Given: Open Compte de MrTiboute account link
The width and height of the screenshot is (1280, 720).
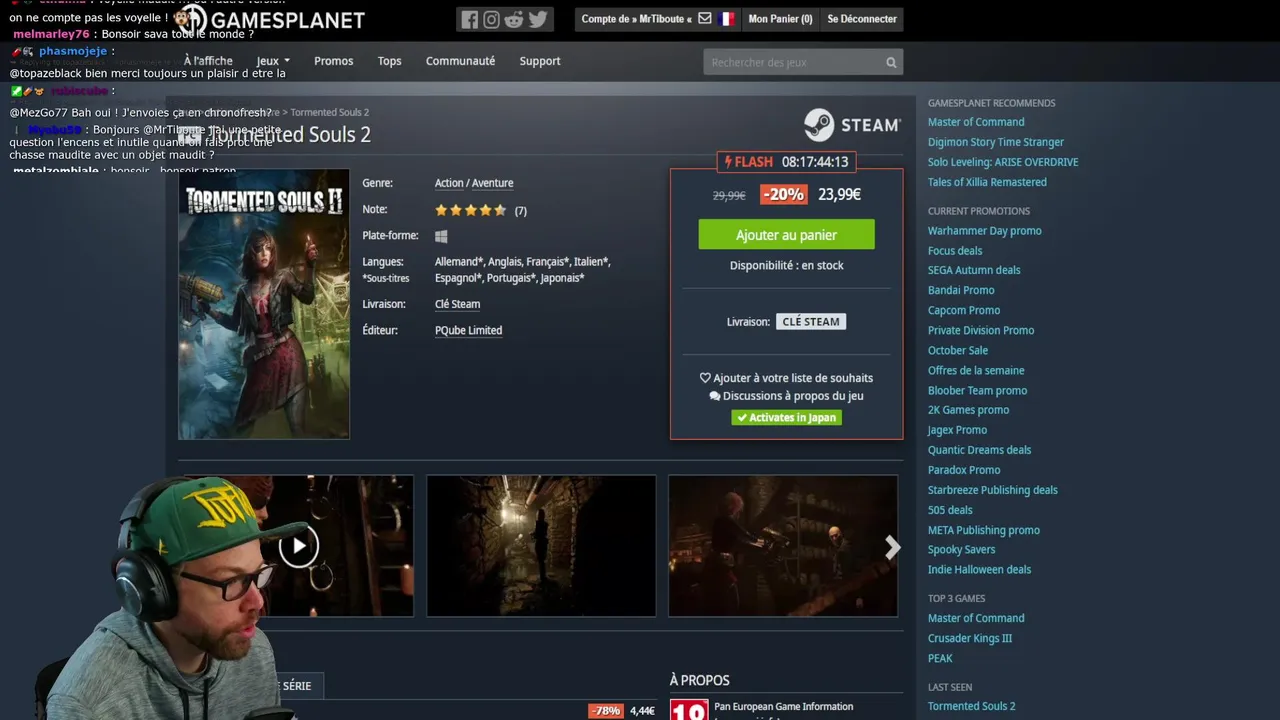Looking at the screenshot, I should (x=636, y=19).
